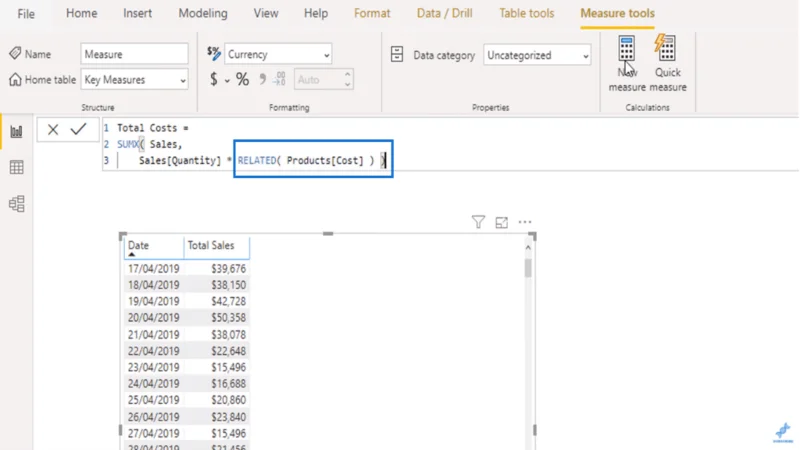
Task: Open the File menu
Action: (x=26, y=14)
